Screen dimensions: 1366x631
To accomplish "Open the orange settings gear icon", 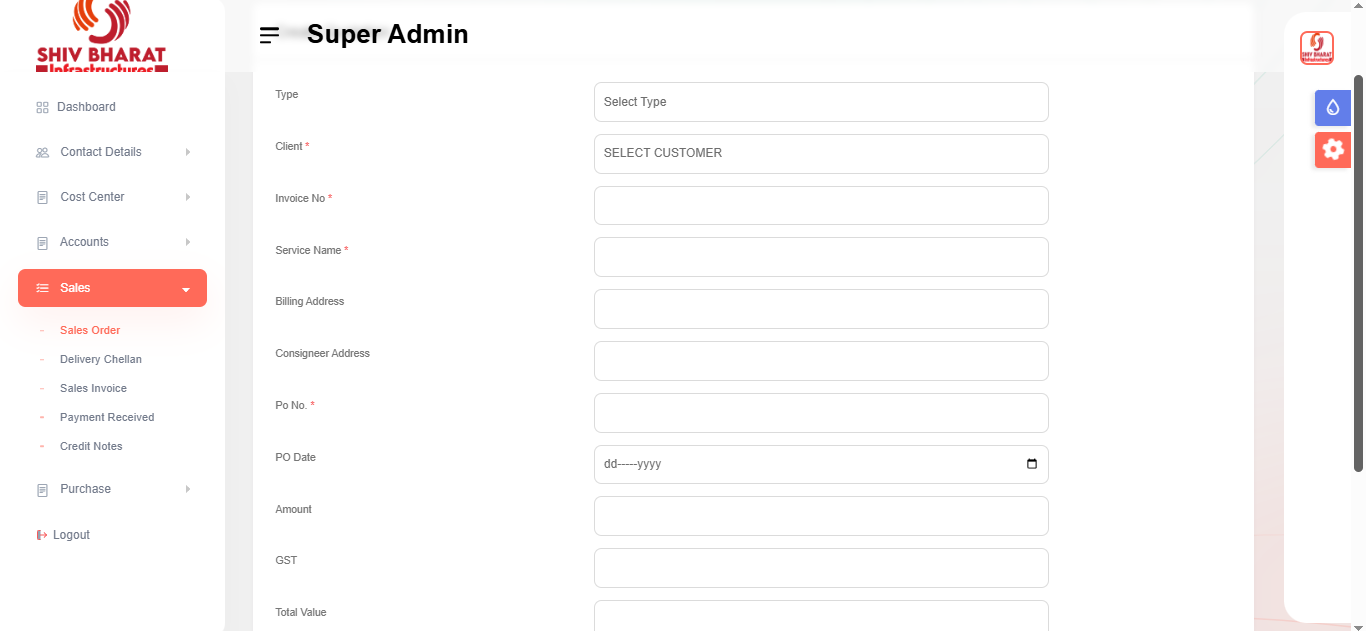I will point(1332,150).
